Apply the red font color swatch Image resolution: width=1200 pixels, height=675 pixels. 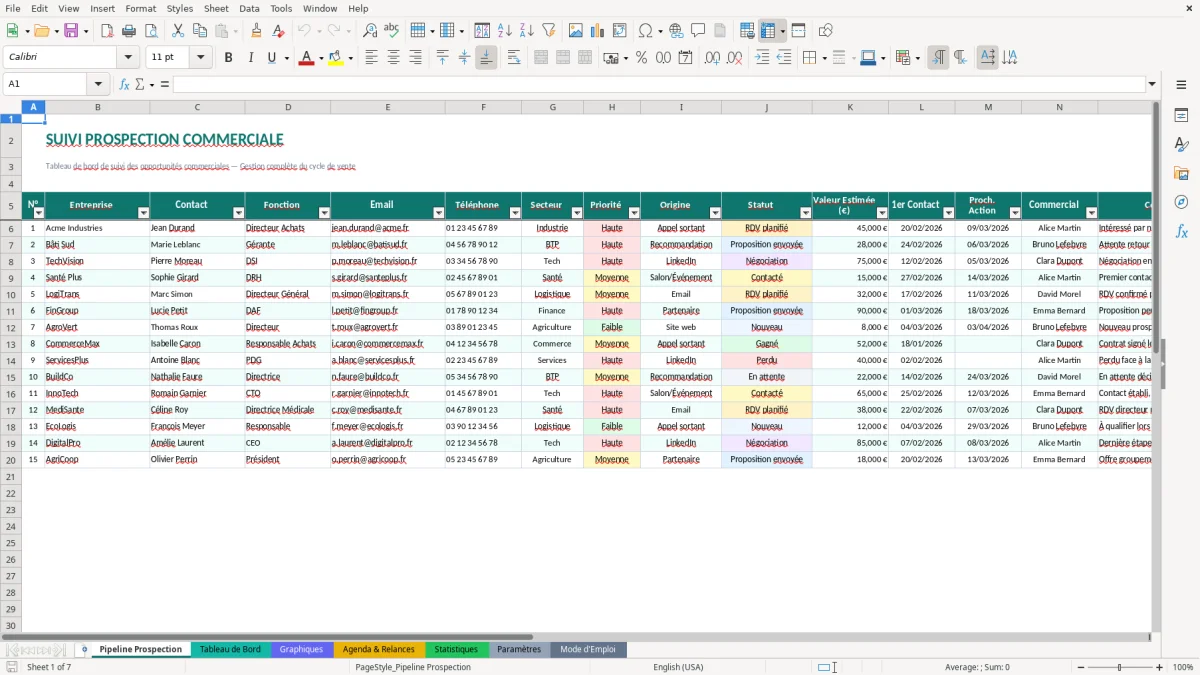[x=306, y=58]
